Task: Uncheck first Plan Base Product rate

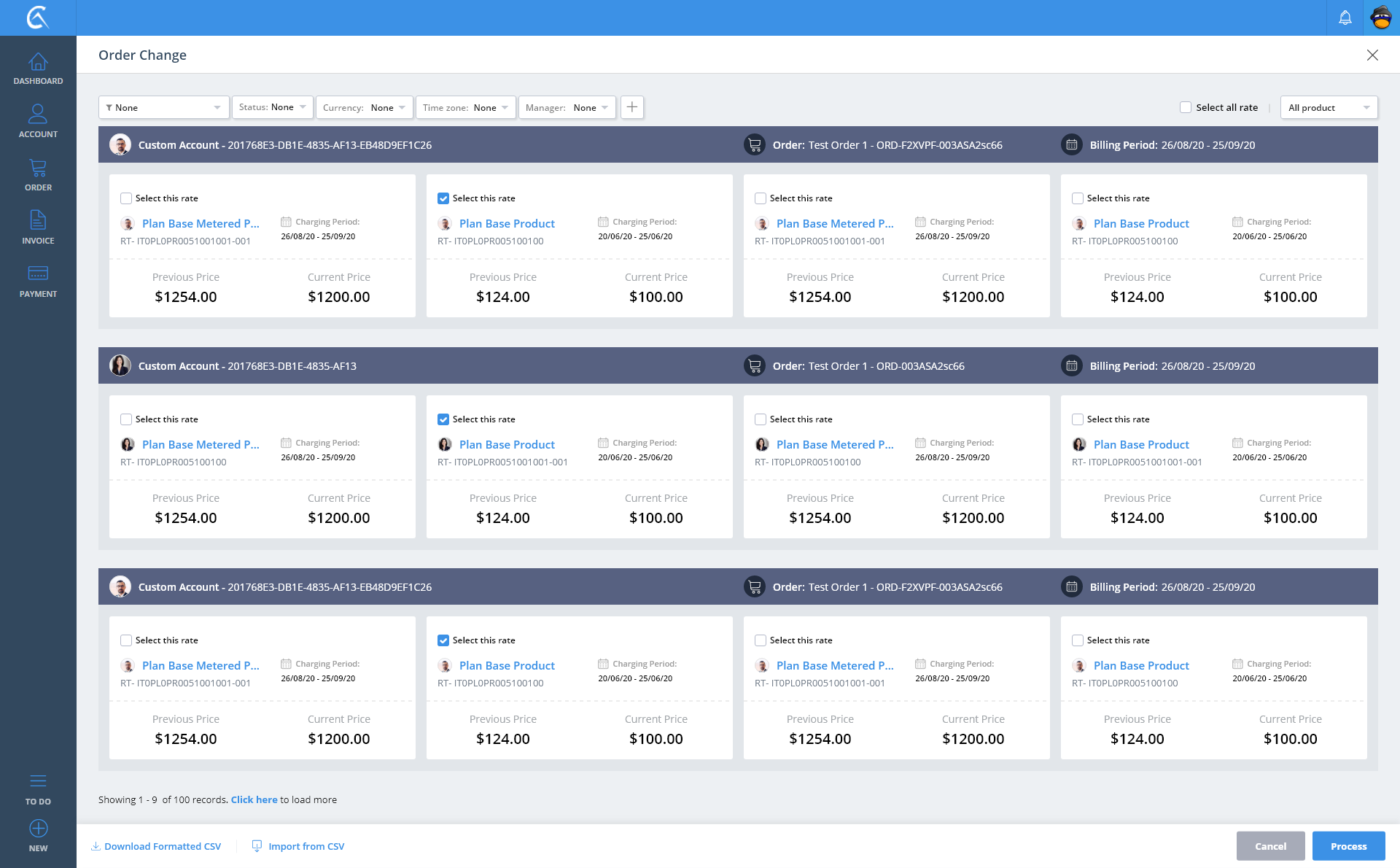Action: tap(443, 198)
